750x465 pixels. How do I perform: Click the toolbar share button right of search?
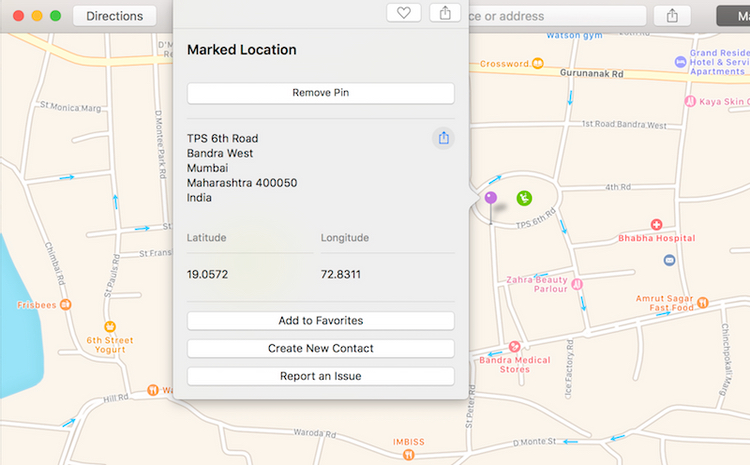672,16
